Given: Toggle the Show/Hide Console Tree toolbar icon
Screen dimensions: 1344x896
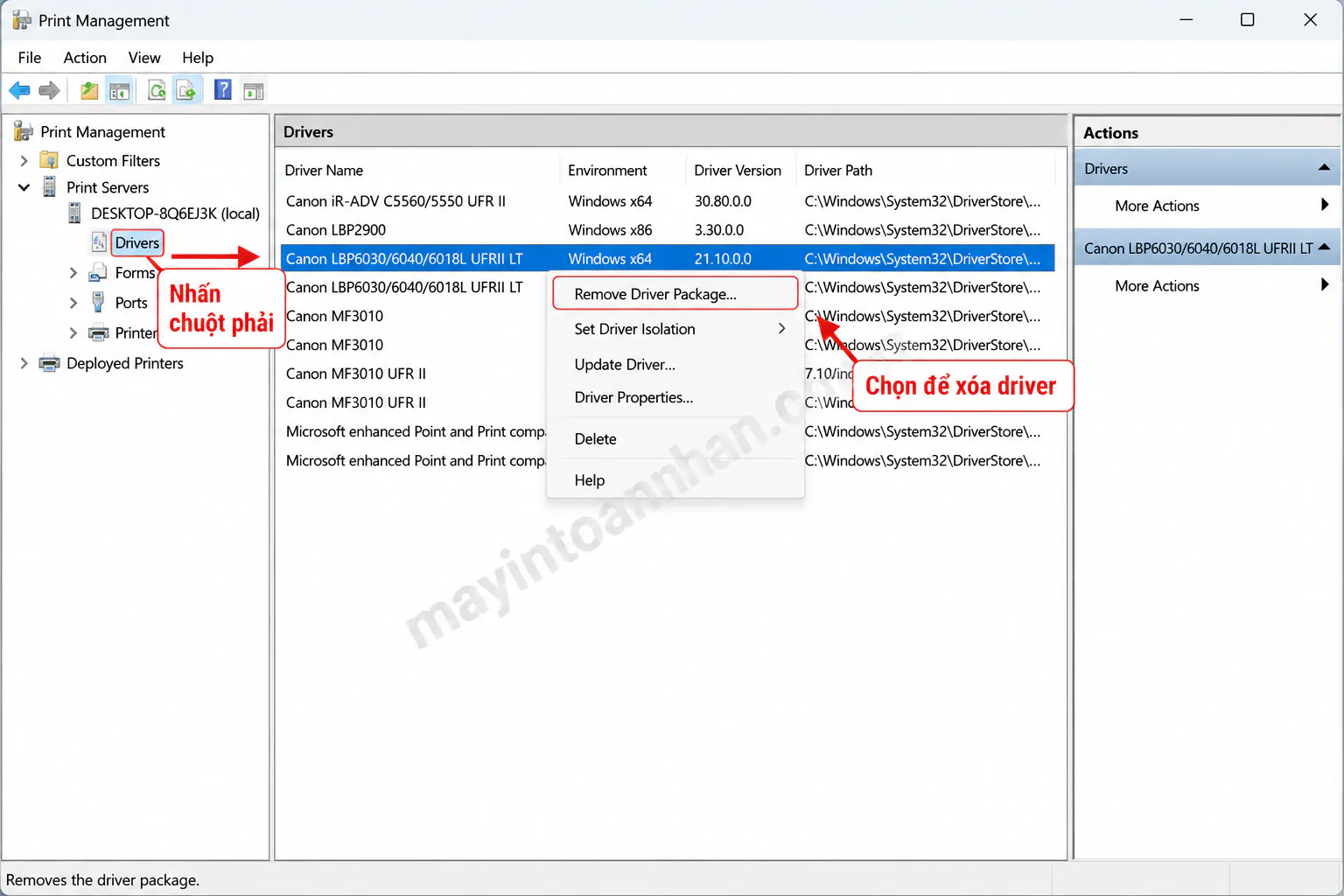Looking at the screenshot, I should click(120, 90).
